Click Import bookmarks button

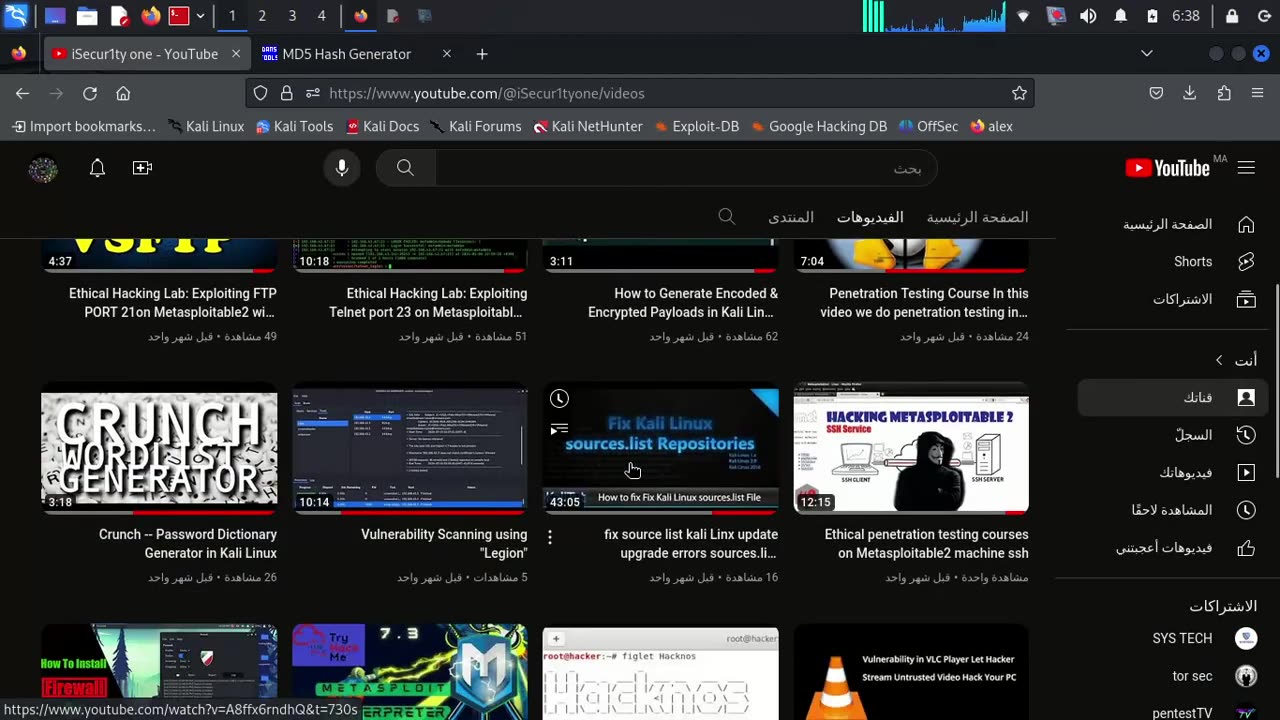pos(84,126)
